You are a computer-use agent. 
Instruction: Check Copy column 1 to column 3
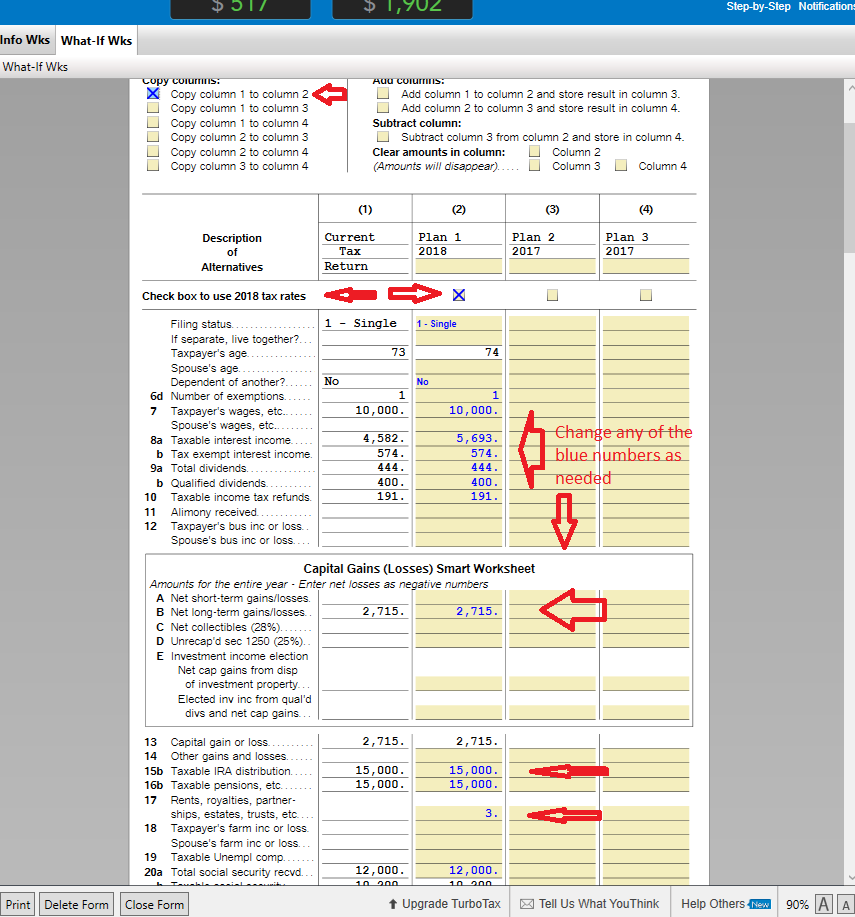pyautogui.click(x=153, y=108)
